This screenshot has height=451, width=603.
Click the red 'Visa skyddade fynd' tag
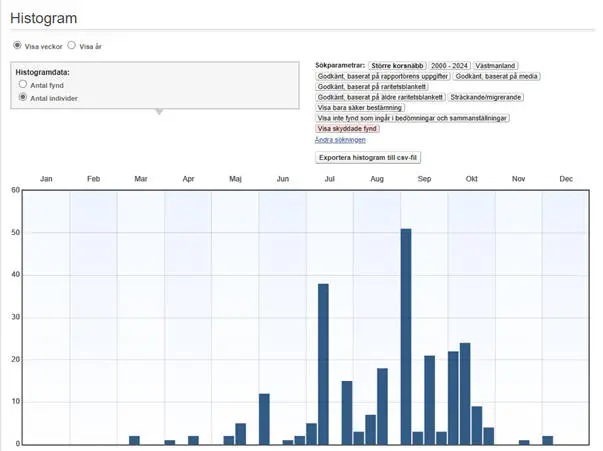(348, 129)
